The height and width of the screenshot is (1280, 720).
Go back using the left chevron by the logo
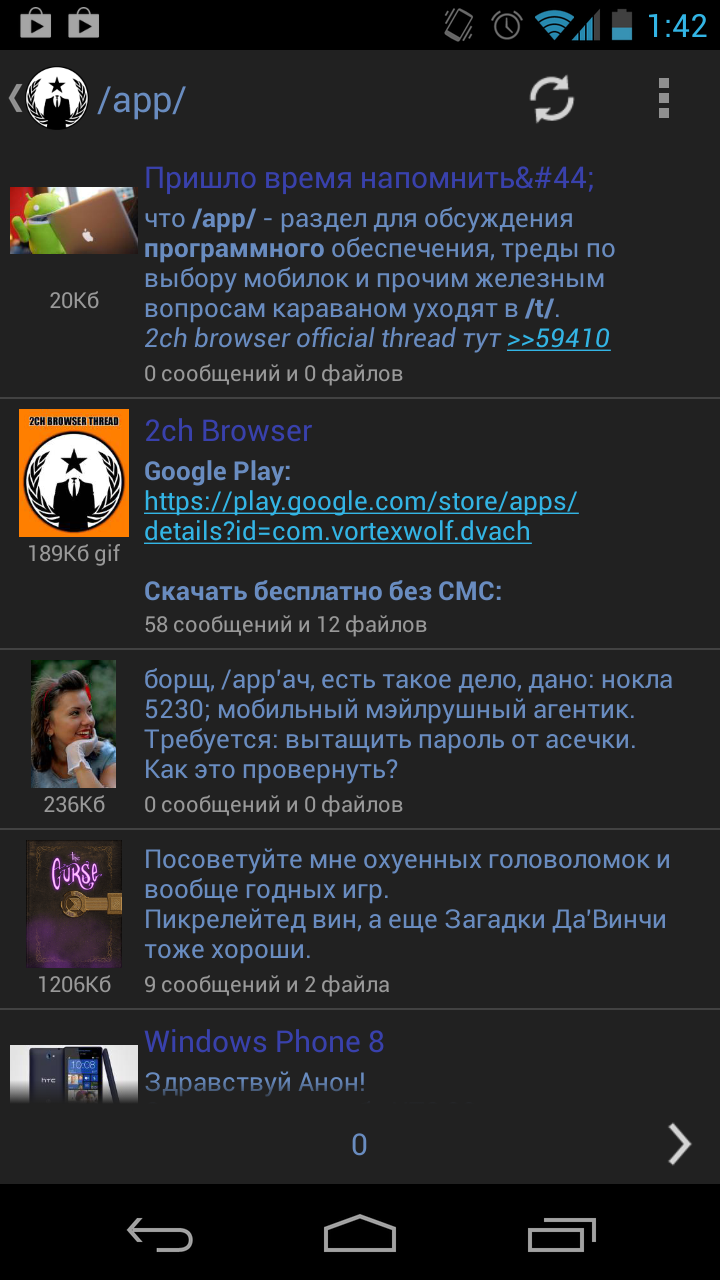pyautogui.click(x=14, y=98)
